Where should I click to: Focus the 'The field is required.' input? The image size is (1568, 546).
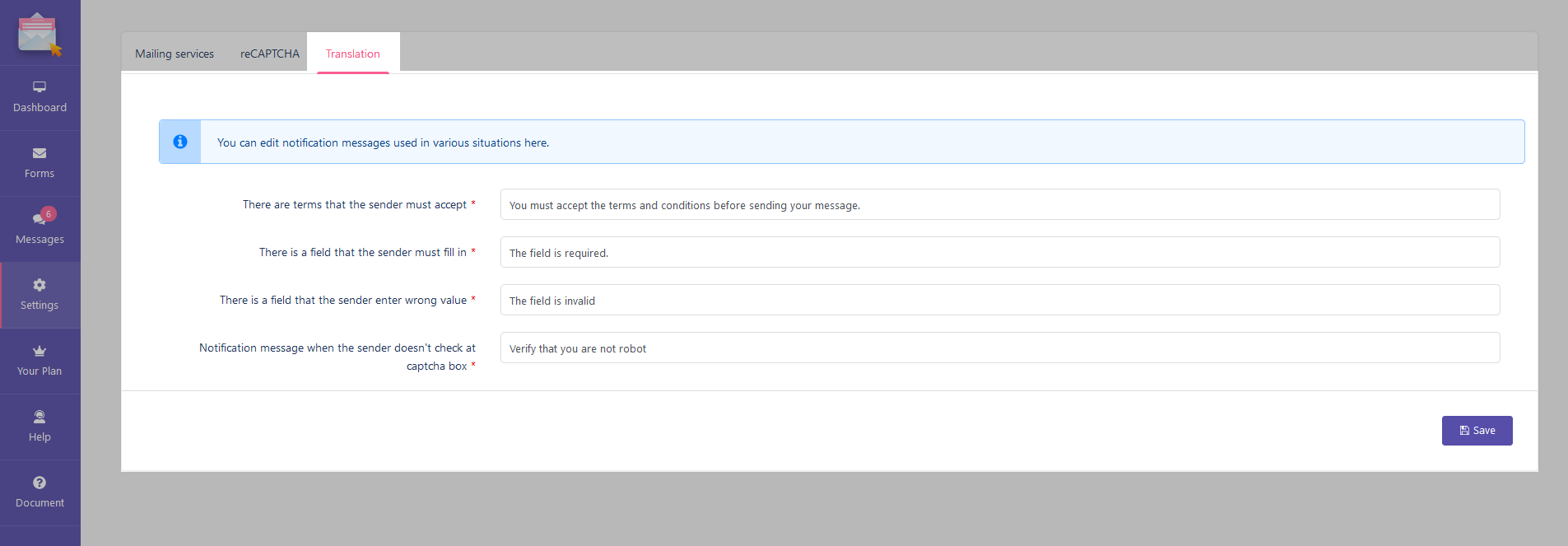(x=1000, y=252)
